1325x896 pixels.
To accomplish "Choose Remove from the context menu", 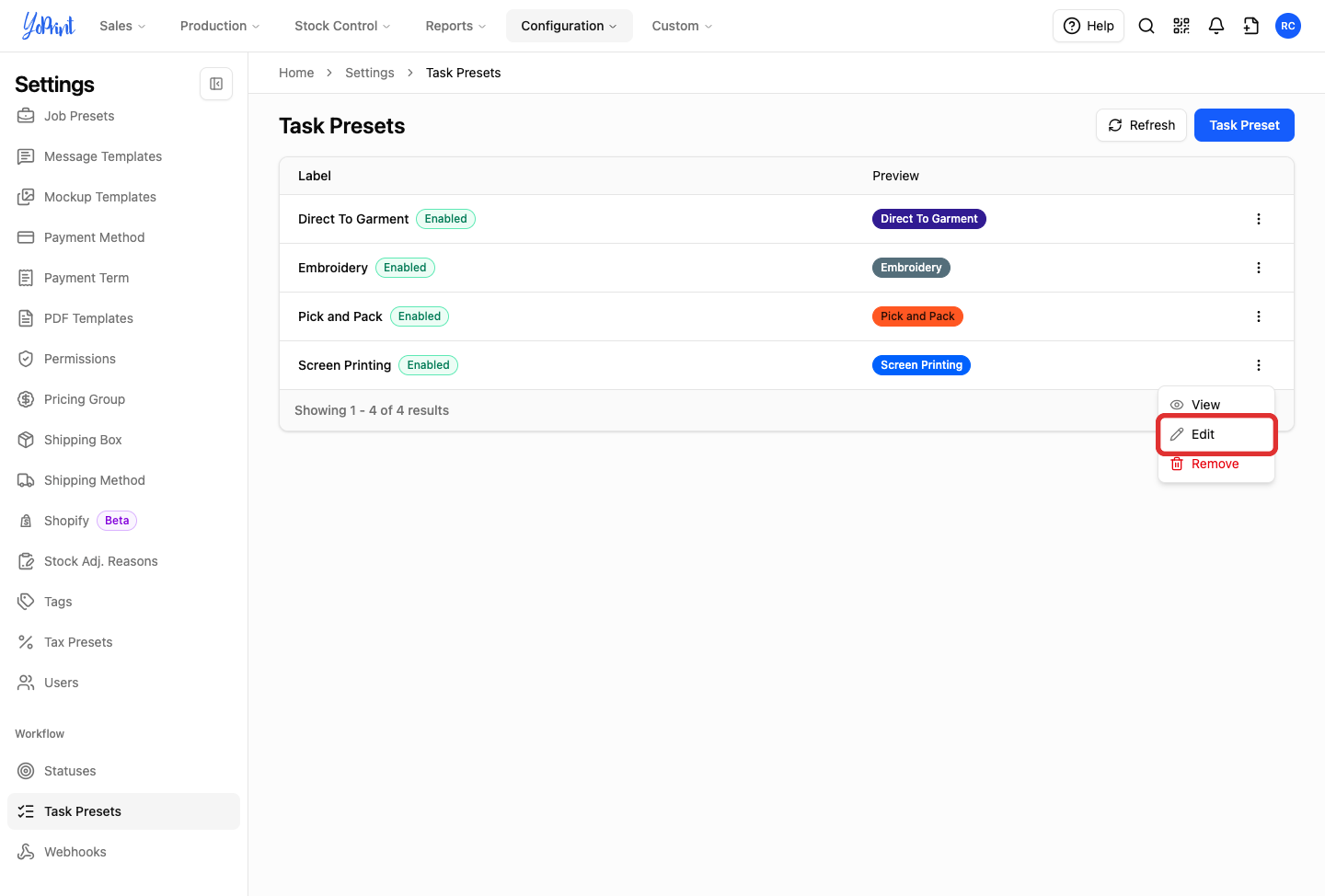I will [1216, 464].
